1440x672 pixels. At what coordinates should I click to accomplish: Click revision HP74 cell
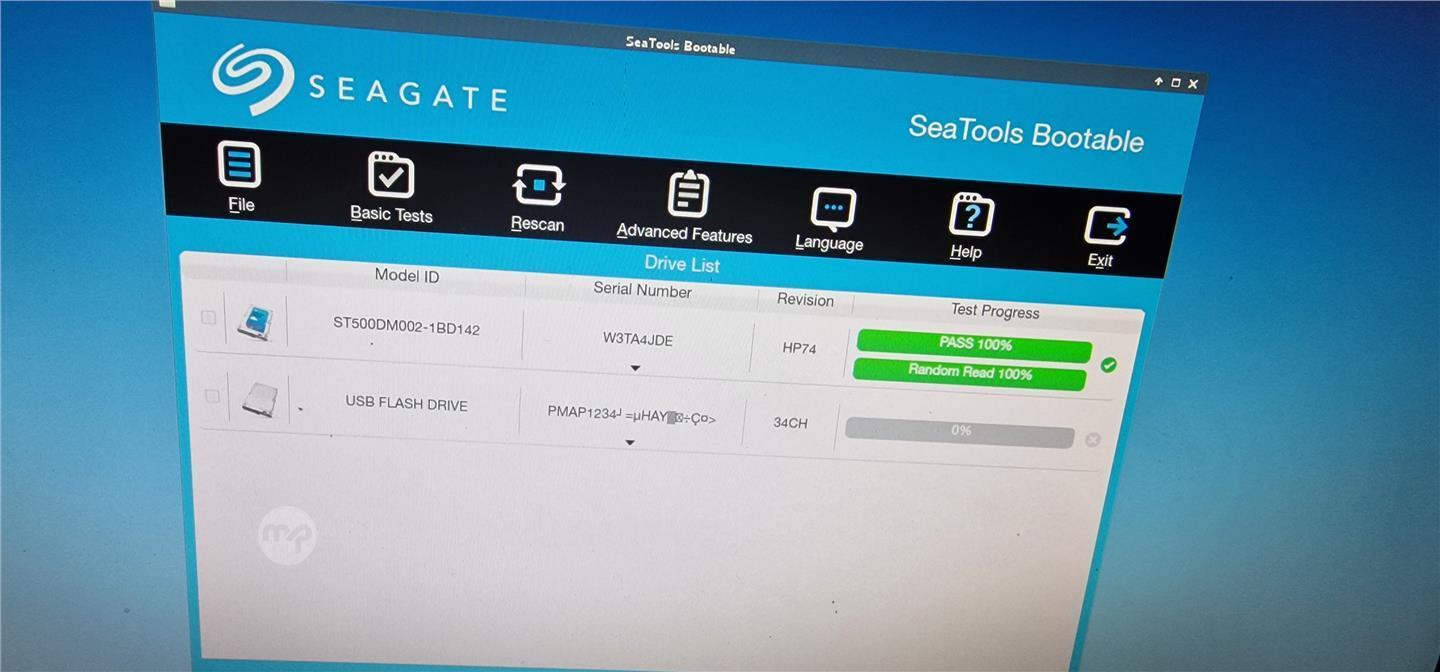pos(799,348)
